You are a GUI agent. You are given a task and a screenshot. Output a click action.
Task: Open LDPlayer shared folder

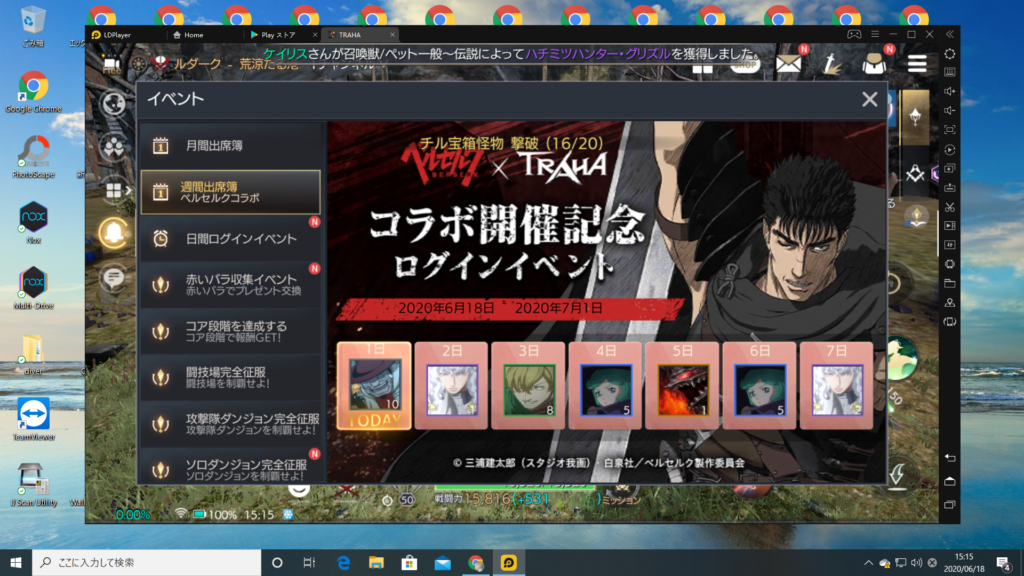point(950,283)
